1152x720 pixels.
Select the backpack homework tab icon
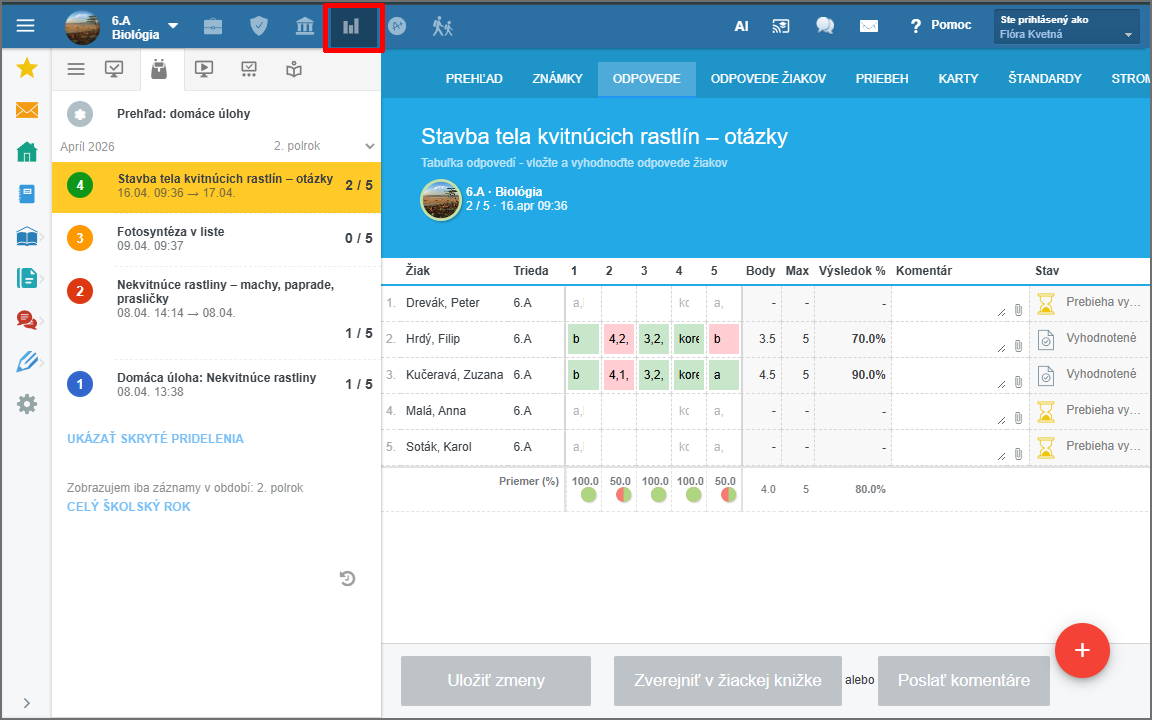[x=158, y=69]
